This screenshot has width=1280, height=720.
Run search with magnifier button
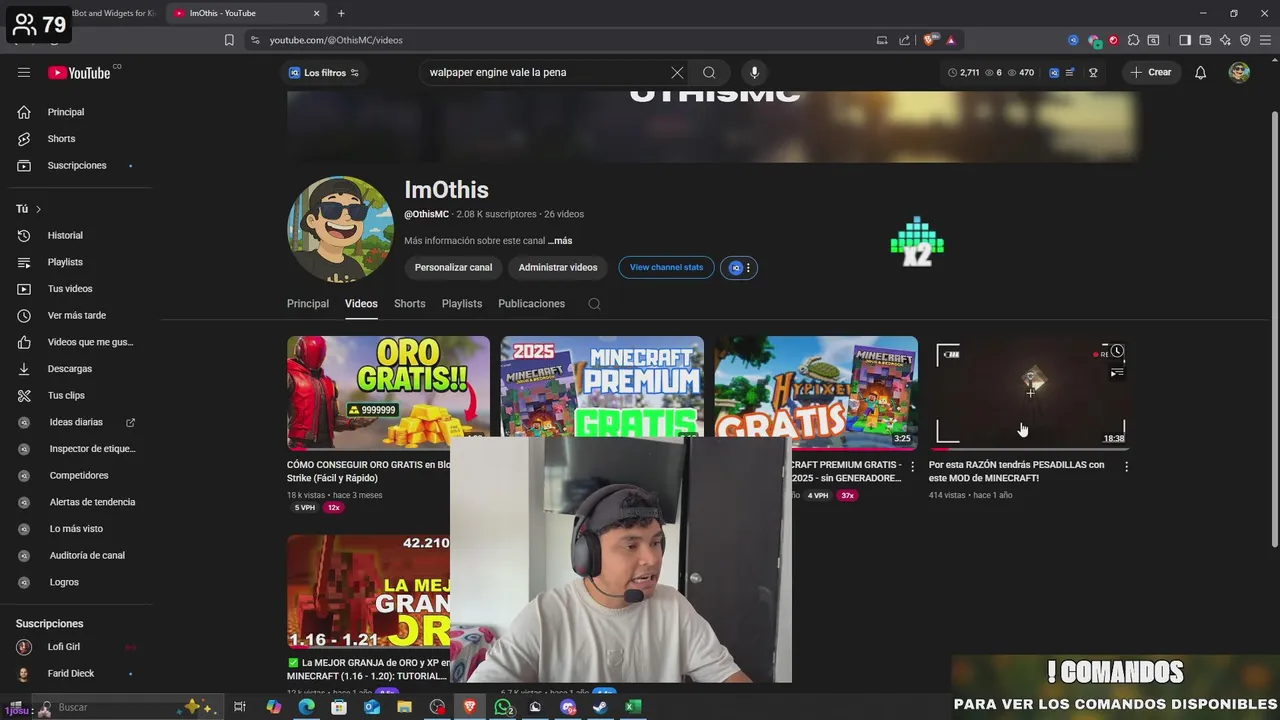(x=709, y=72)
